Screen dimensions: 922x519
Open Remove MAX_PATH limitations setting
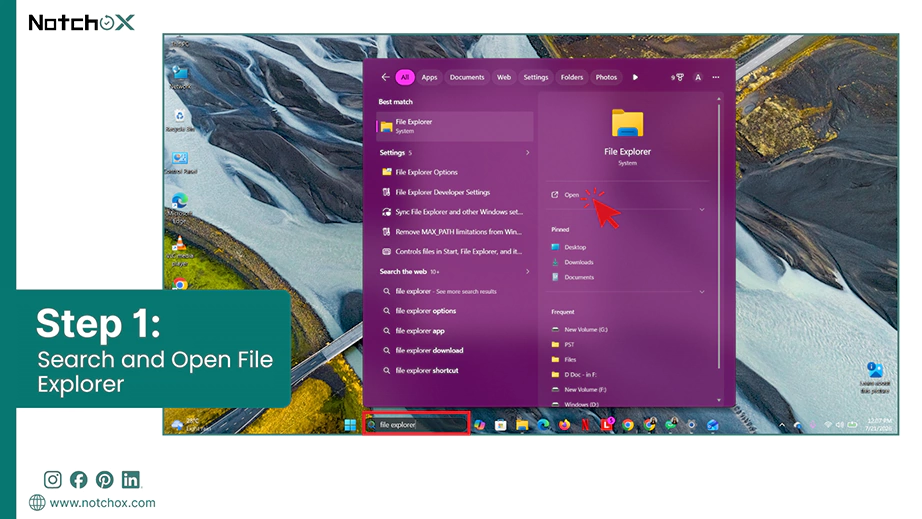coord(455,232)
